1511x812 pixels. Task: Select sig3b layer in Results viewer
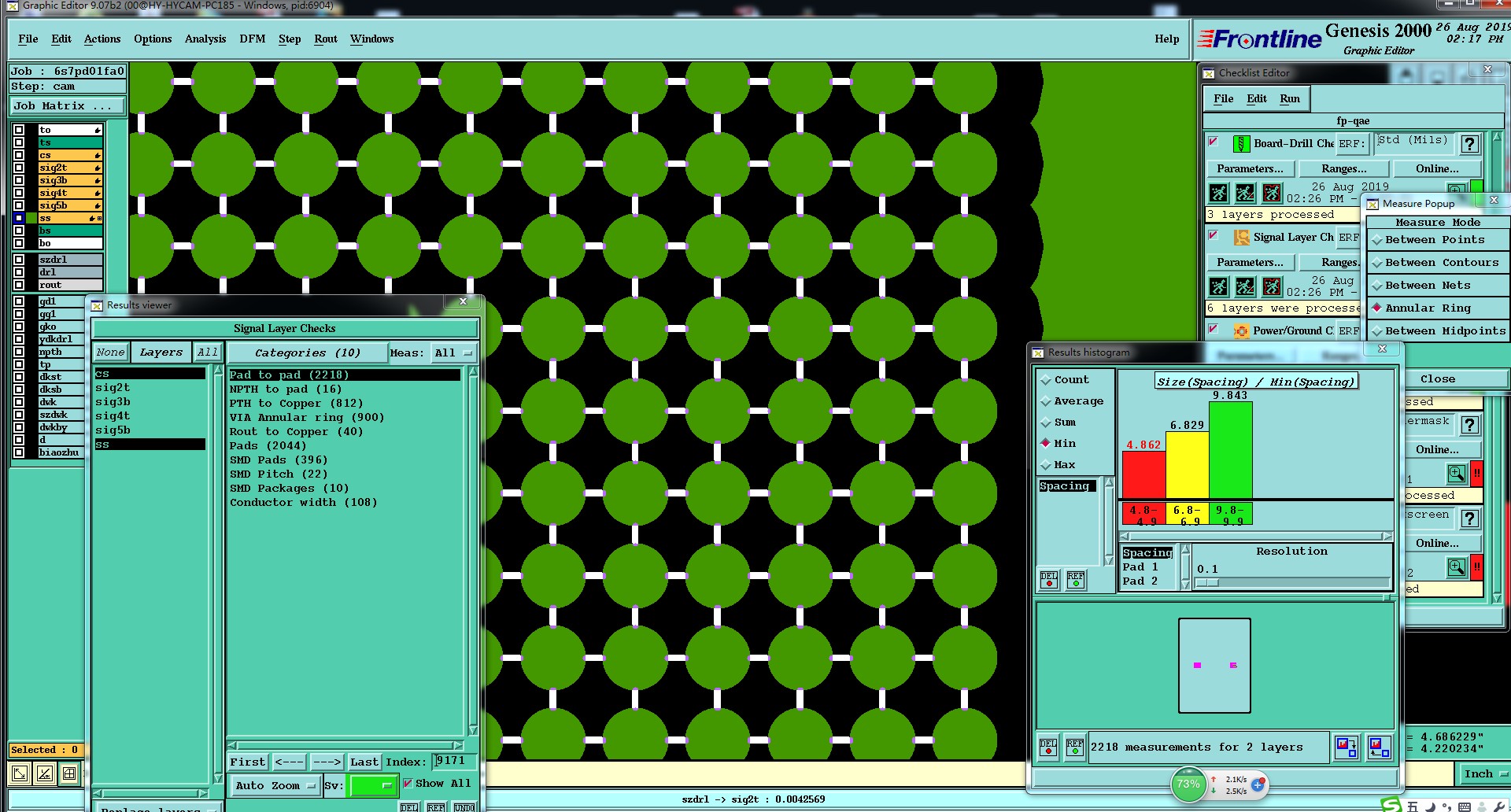pyautogui.click(x=113, y=402)
